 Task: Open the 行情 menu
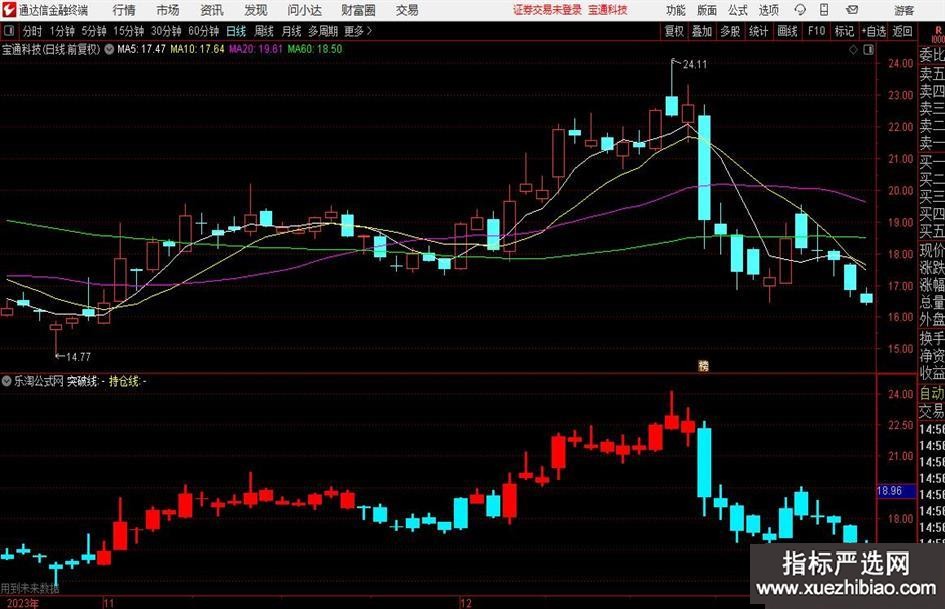[x=124, y=10]
